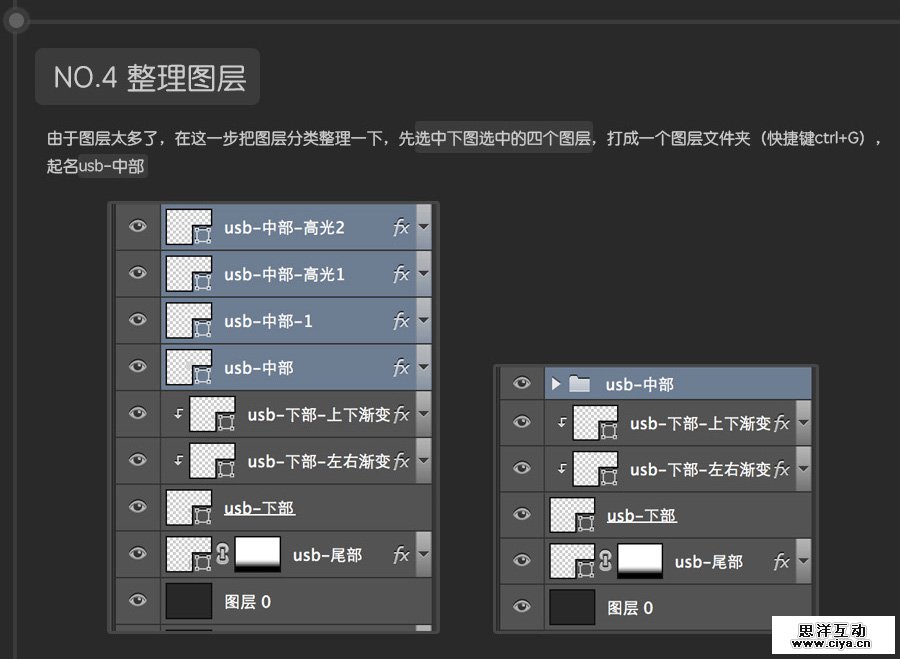This screenshot has height=659, width=900.
Task: Expand the usb-中部 group disclosure triangle
Action: (x=556, y=385)
